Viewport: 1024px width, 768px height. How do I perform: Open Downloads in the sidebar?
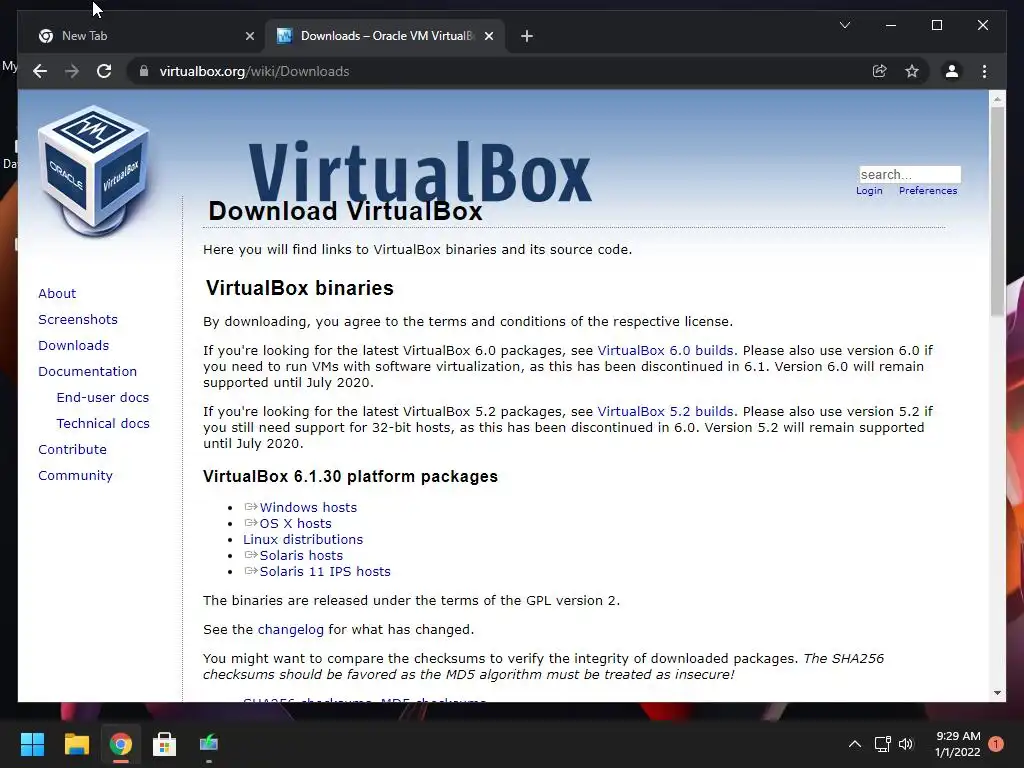[73, 345]
